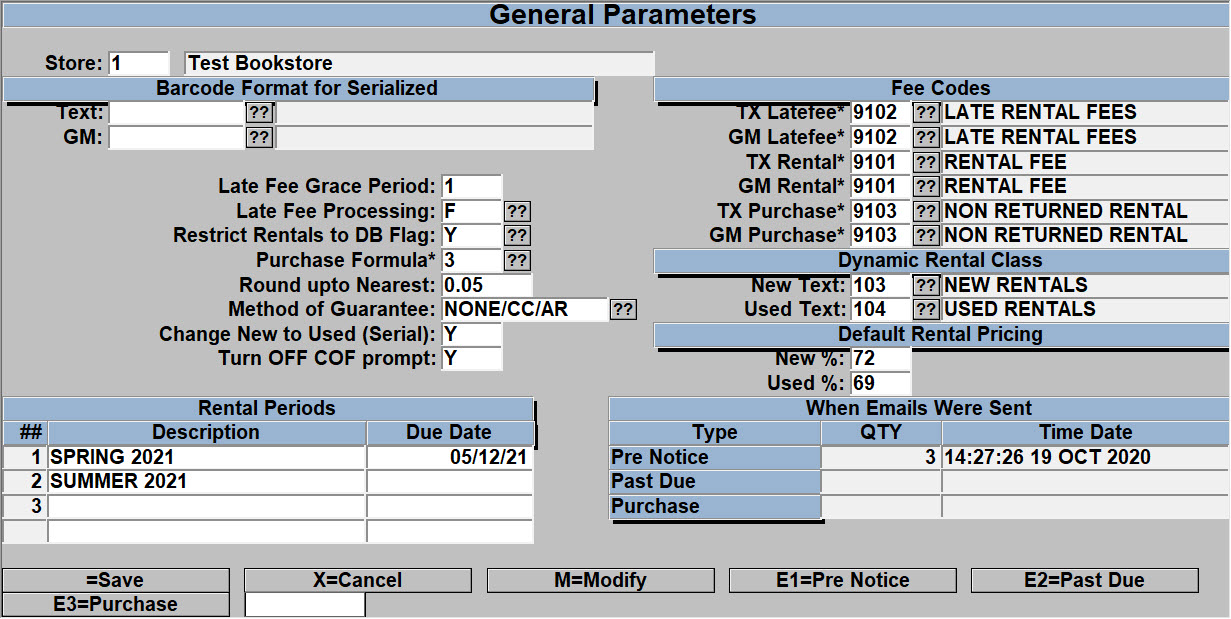Image resolution: width=1231 pixels, height=619 pixels.
Task: Click the Due Date column header
Action: tap(450, 433)
